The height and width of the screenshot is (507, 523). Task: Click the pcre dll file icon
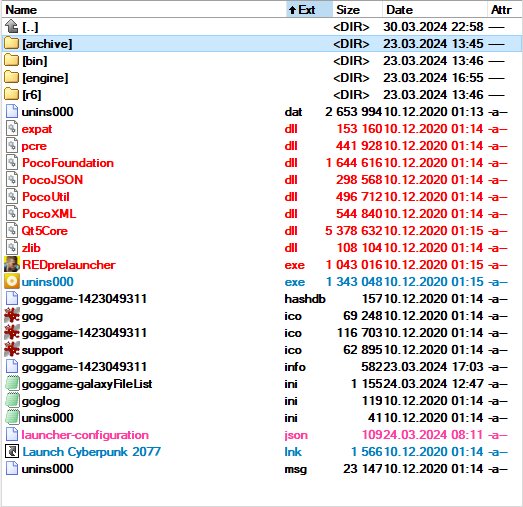(12, 146)
